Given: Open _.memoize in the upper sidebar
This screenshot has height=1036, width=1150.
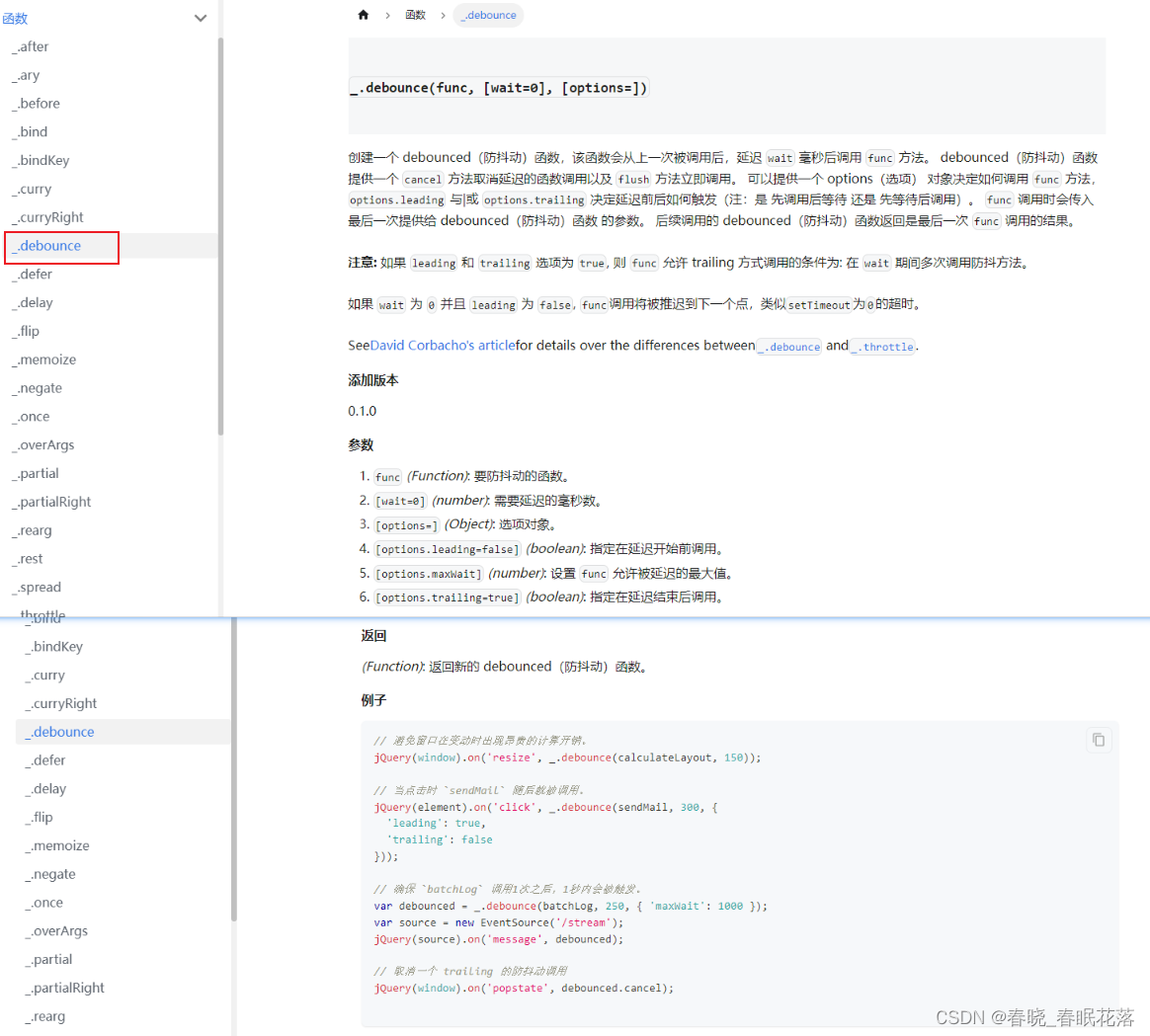Looking at the screenshot, I should tap(44, 360).
